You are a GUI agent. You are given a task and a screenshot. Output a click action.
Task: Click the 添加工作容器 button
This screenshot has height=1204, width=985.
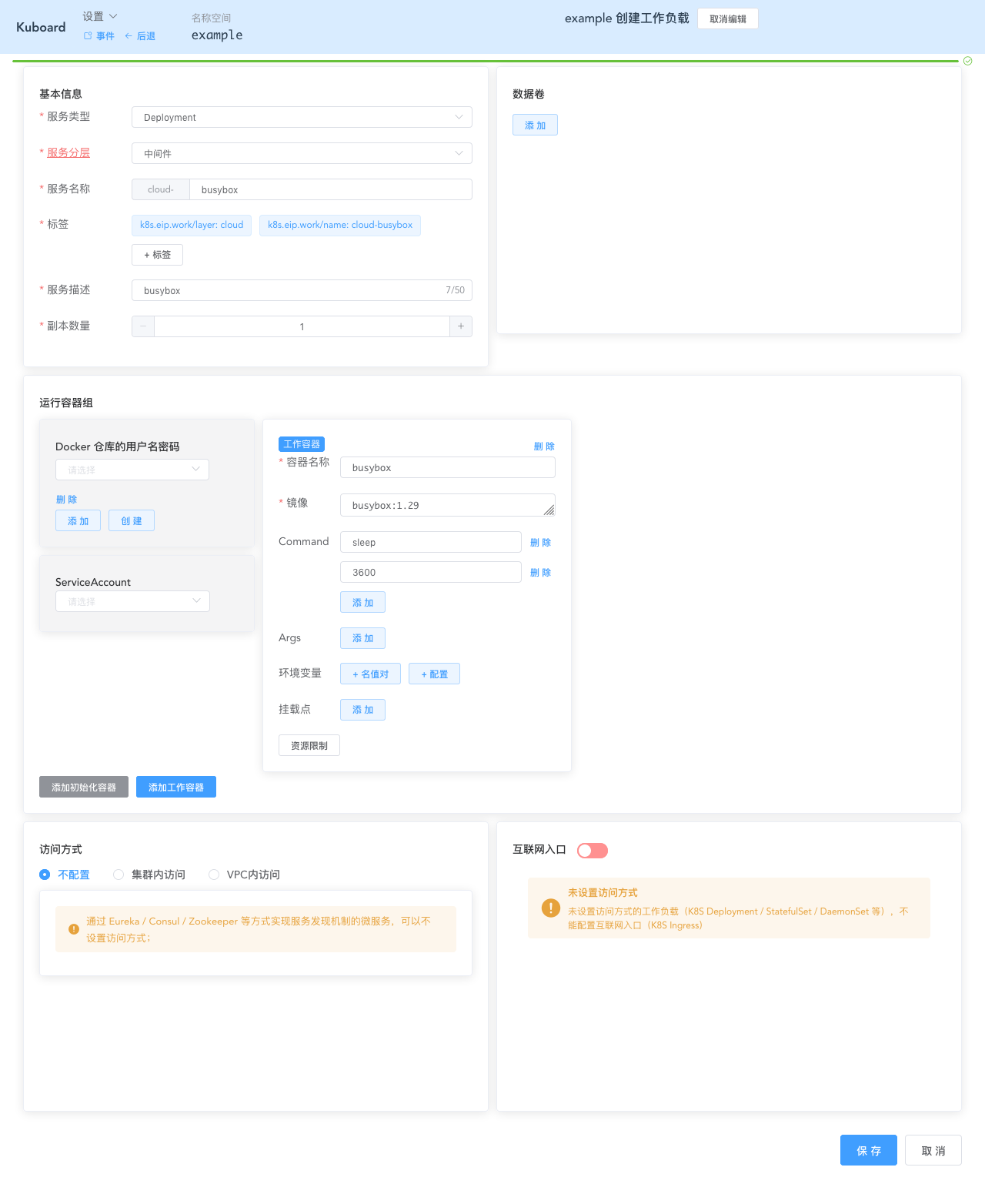click(x=175, y=787)
